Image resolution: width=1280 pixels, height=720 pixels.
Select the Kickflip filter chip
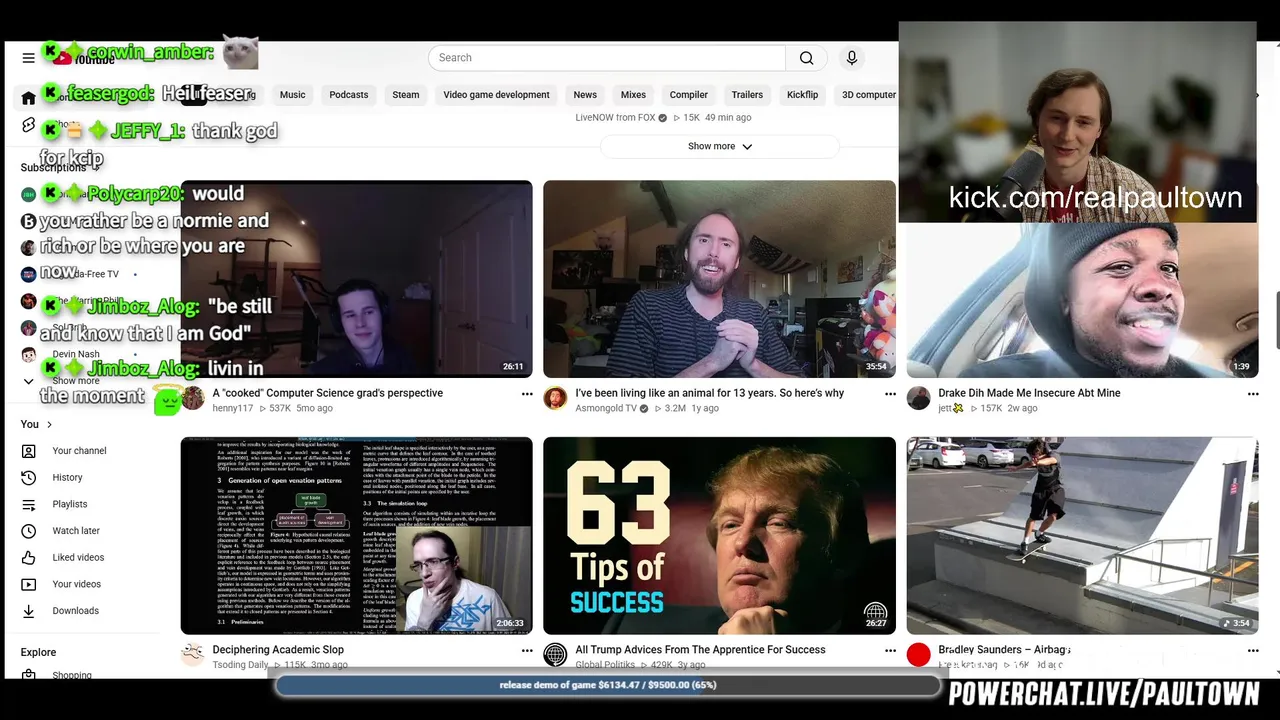click(802, 95)
